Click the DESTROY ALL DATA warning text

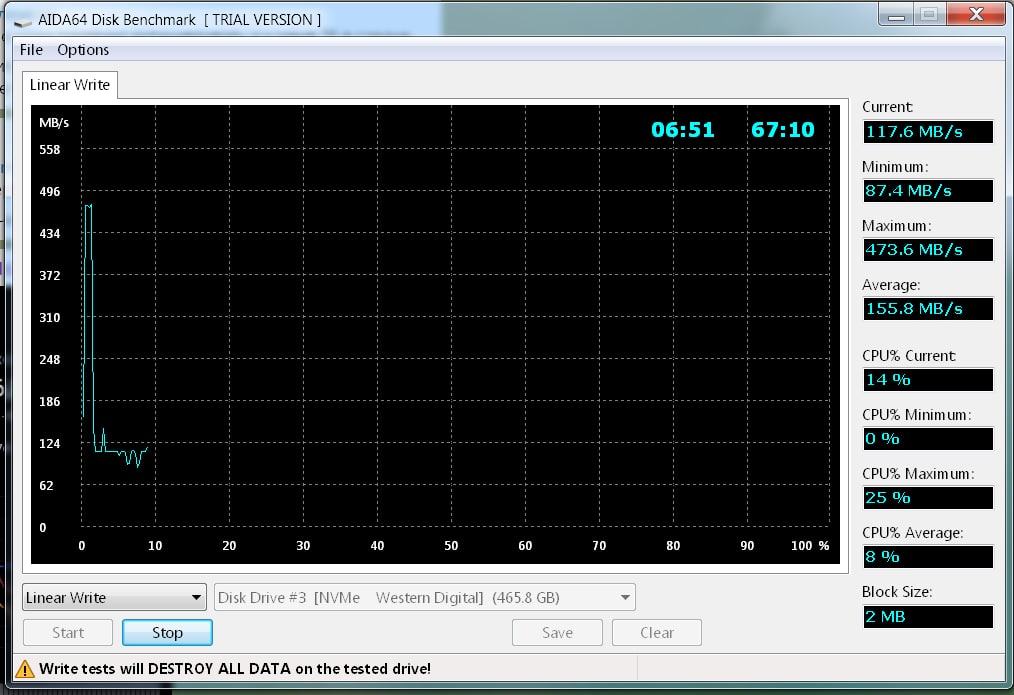(235, 668)
